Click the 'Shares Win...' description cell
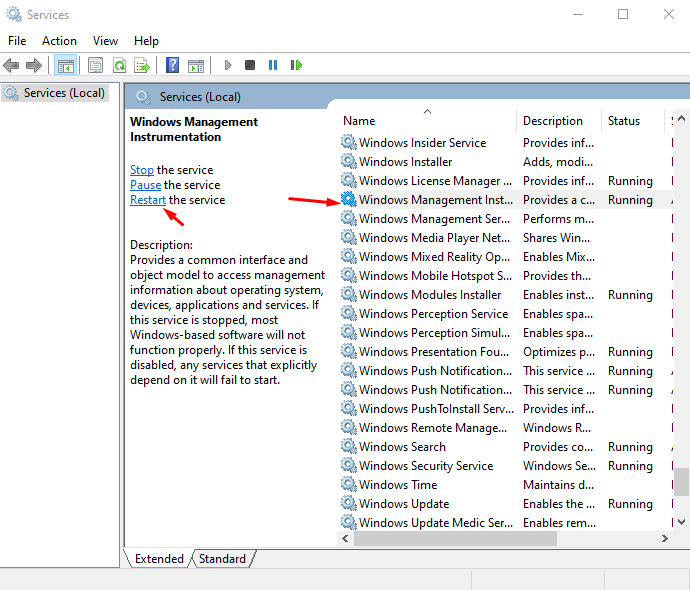690x590 pixels. (556, 238)
